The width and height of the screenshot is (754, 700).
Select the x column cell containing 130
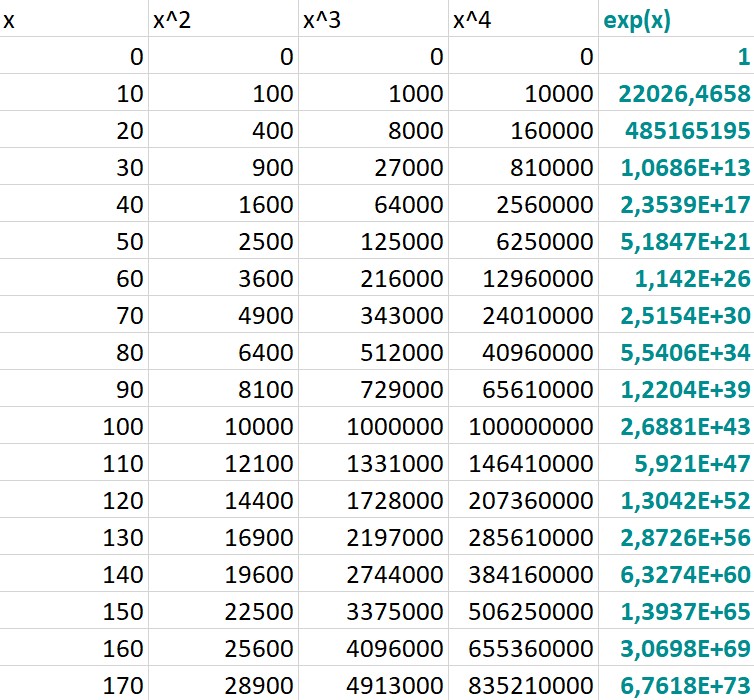click(x=74, y=537)
